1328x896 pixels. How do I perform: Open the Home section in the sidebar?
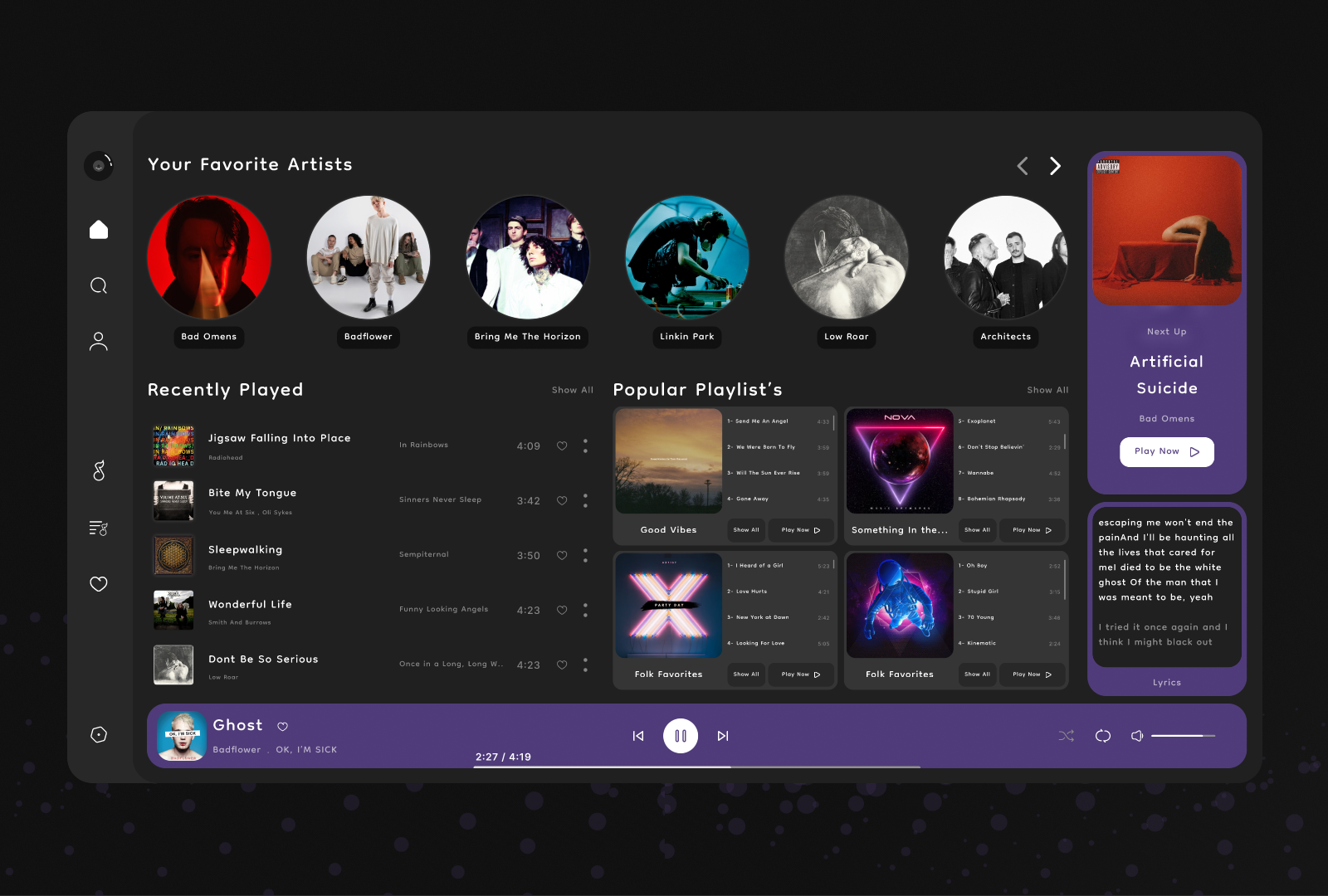pos(98,229)
